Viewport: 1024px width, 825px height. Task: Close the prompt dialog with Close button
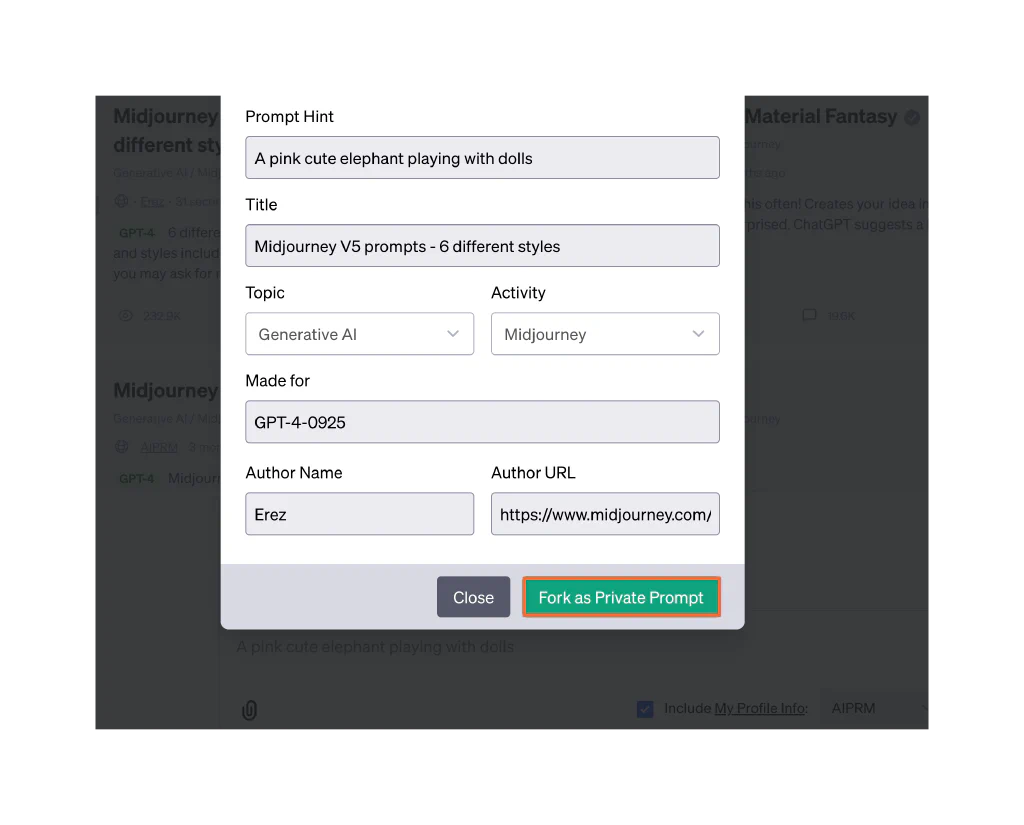(x=473, y=597)
